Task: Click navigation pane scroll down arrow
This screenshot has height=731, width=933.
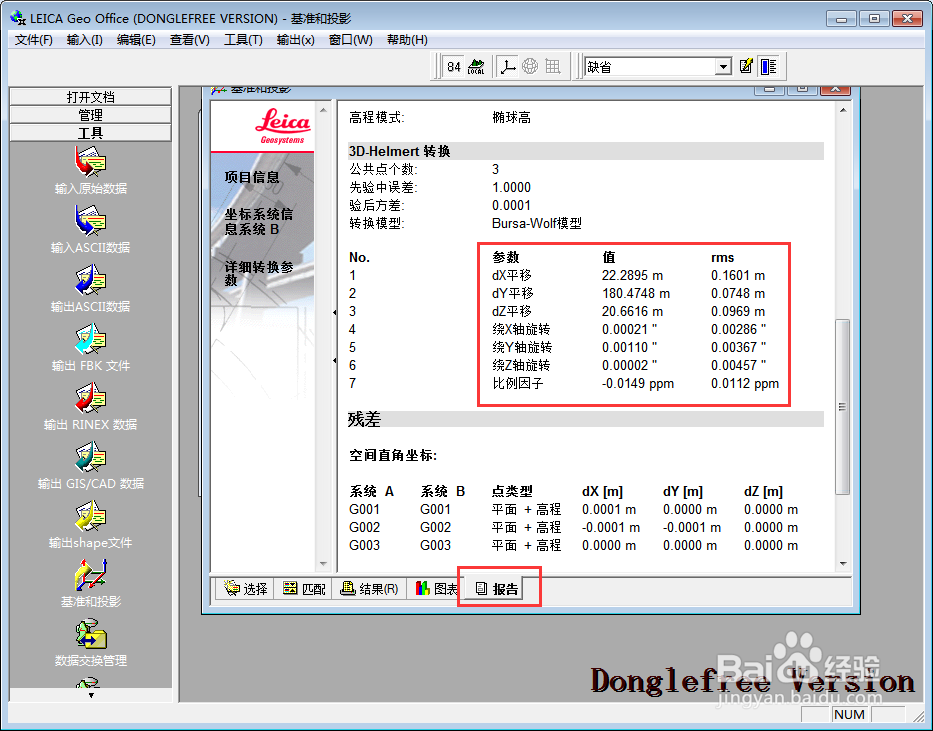Action: 323,563
